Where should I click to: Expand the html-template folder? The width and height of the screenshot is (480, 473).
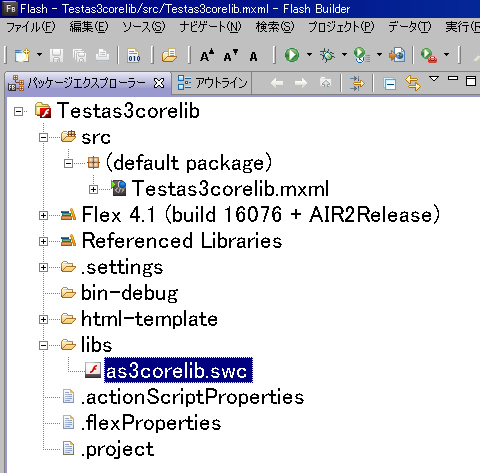click(43, 319)
